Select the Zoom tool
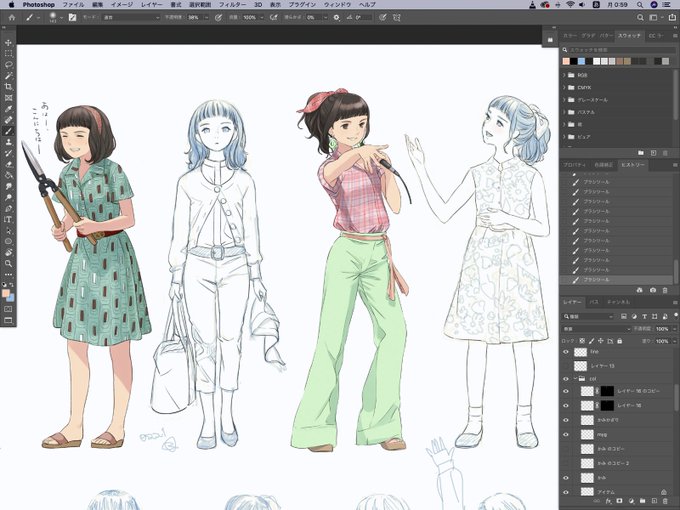The width and height of the screenshot is (680, 510). [8, 263]
